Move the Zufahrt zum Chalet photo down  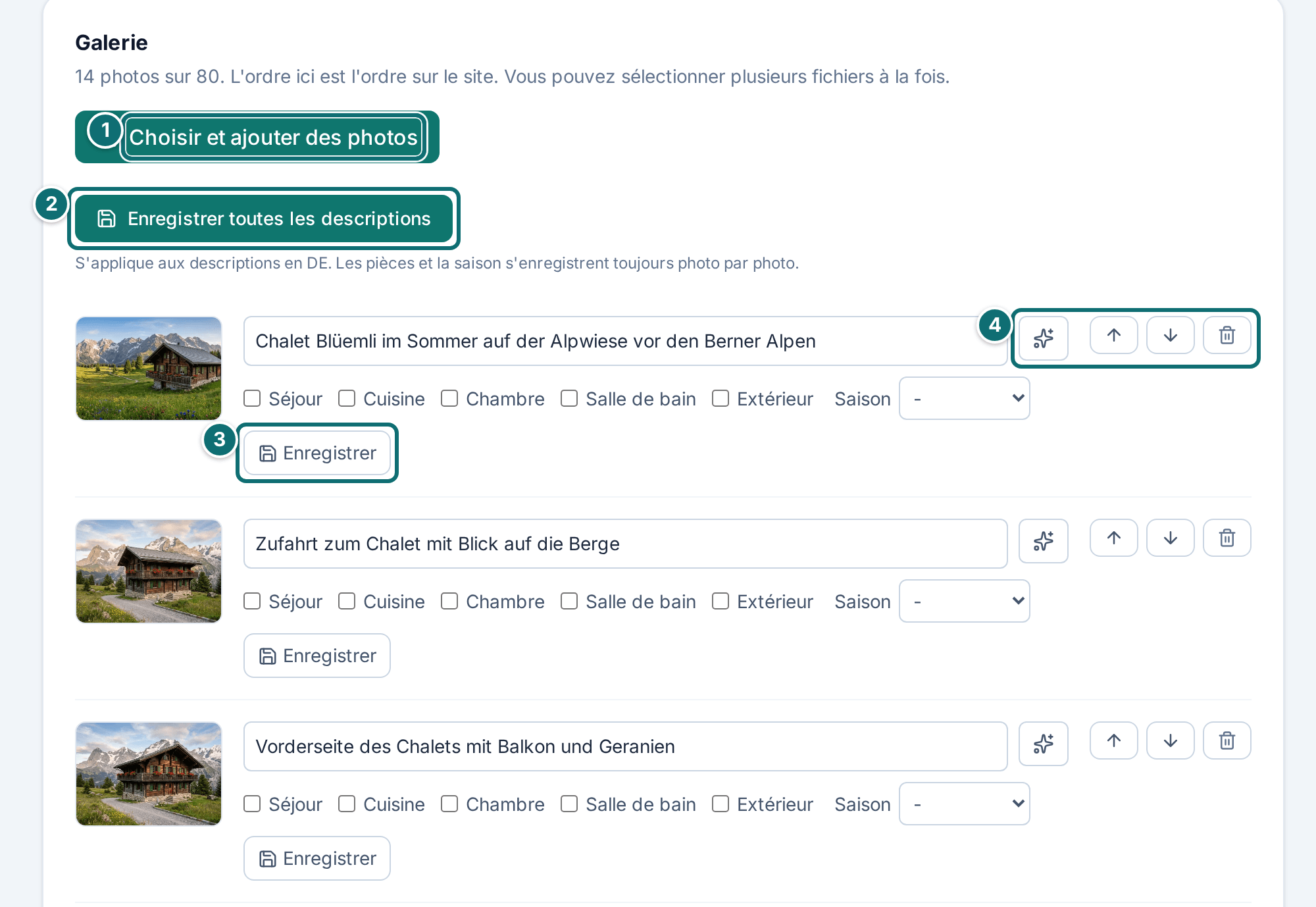[x=1170, y=538]
